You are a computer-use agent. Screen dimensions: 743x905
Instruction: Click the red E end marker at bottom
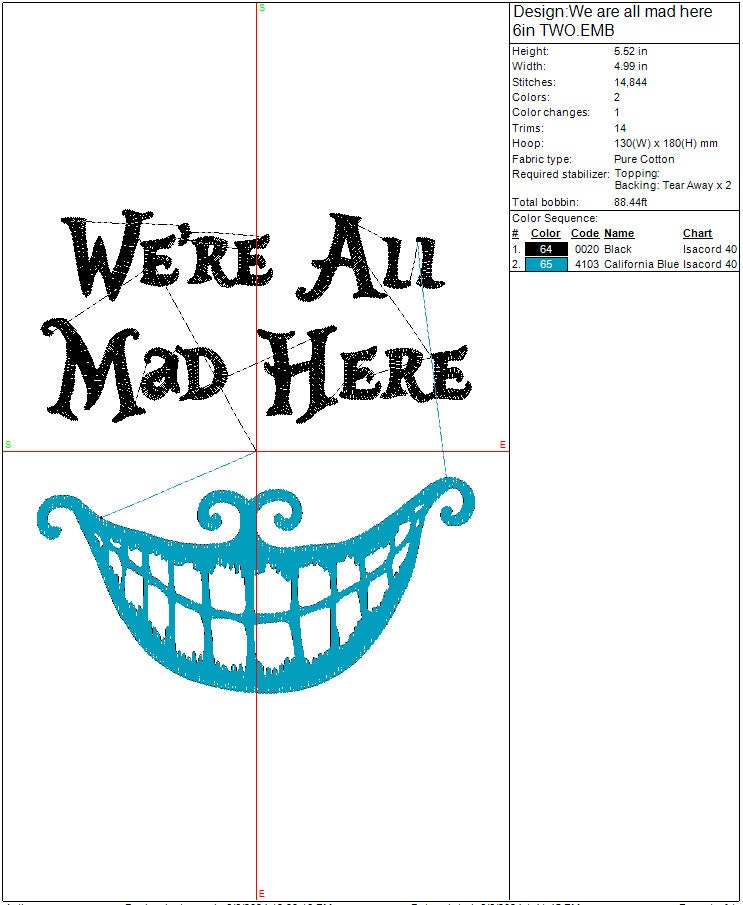261,893
